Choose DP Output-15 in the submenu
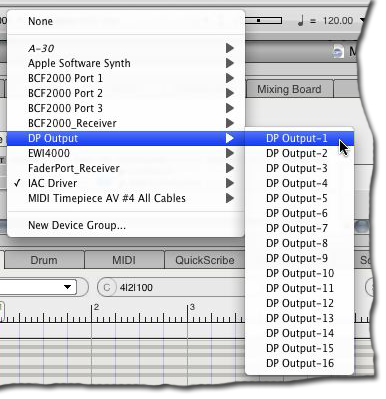386x399 pixels. tap(299, 348)
